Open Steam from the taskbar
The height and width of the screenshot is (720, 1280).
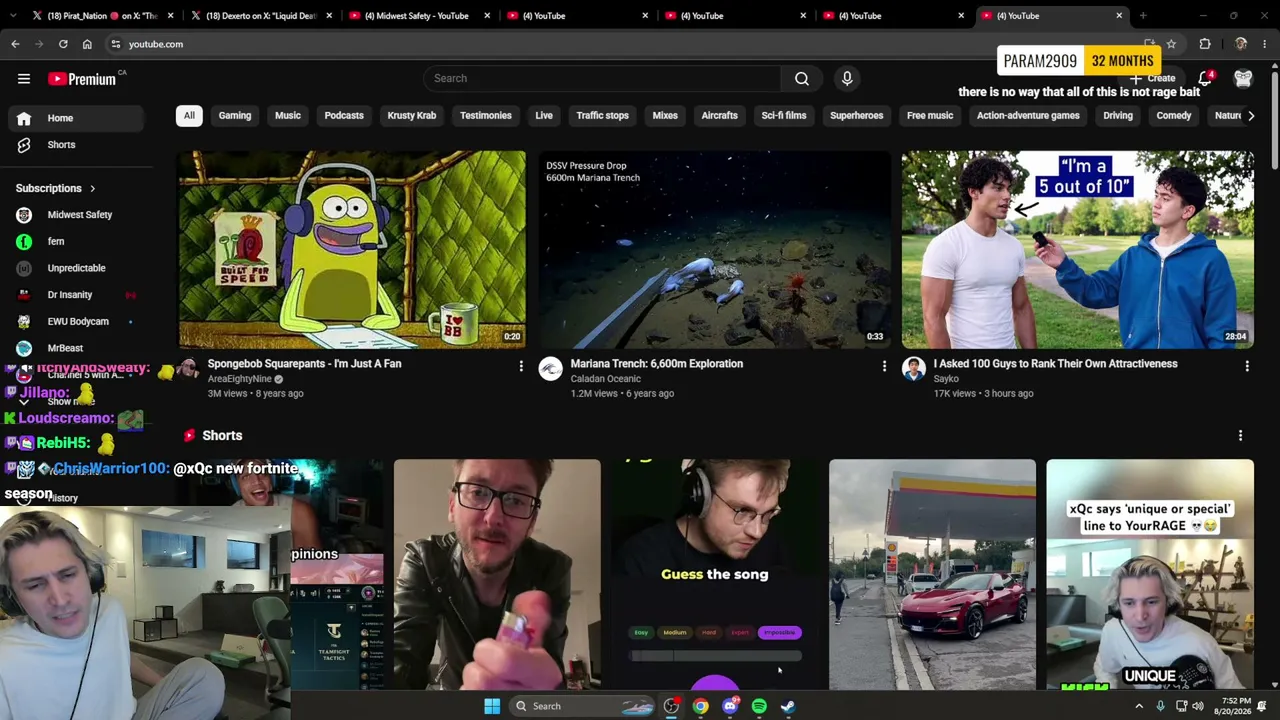(x=788, y=706)
